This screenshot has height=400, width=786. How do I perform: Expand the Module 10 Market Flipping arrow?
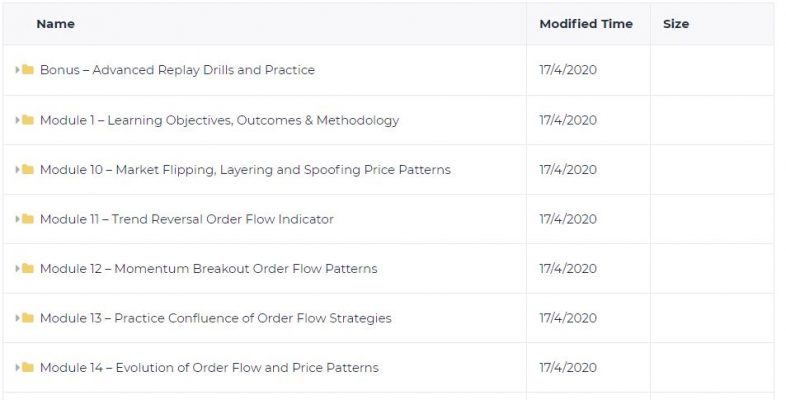coord(18,170)
